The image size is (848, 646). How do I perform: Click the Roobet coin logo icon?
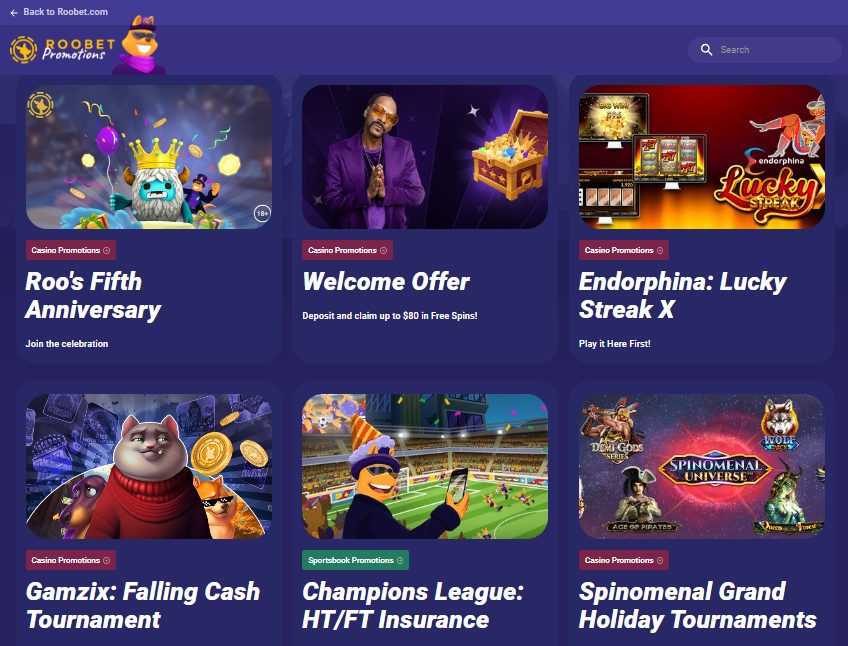23,50
